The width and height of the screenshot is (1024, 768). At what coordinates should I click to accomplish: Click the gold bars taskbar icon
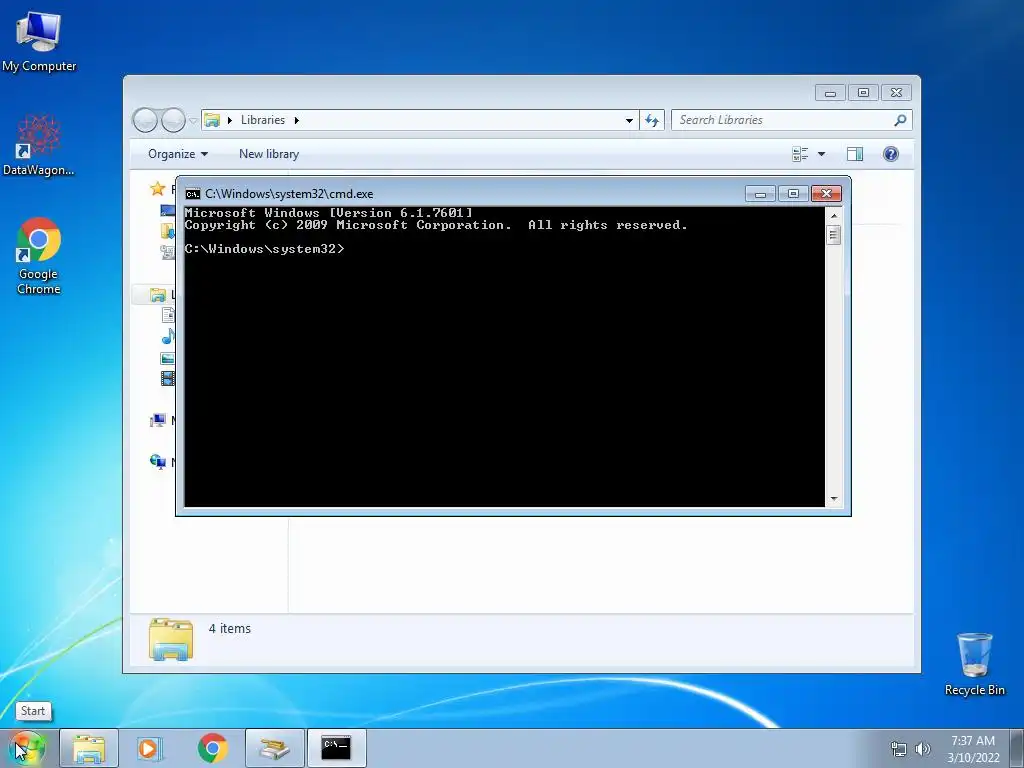[274, 748]
